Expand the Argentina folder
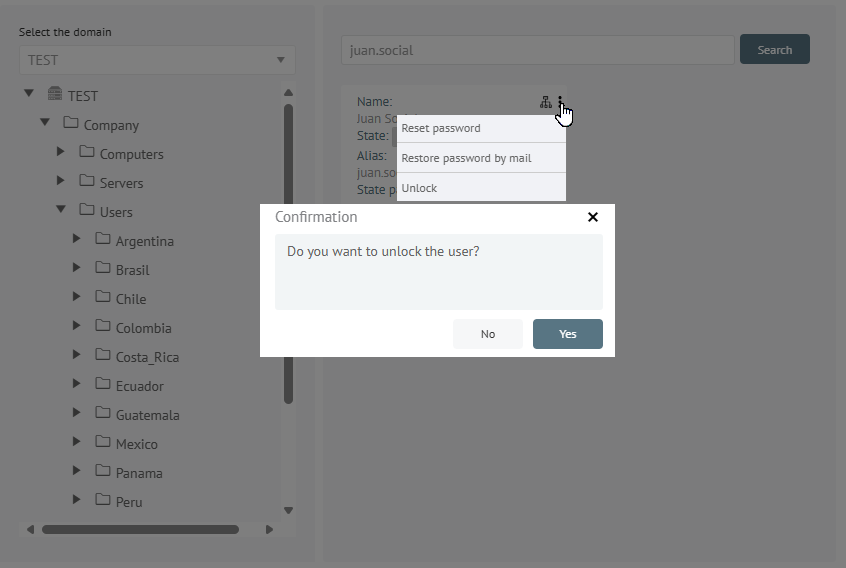The width and height of the screenshot is (846, 568). pyautogui.click(x=77, y=238)
